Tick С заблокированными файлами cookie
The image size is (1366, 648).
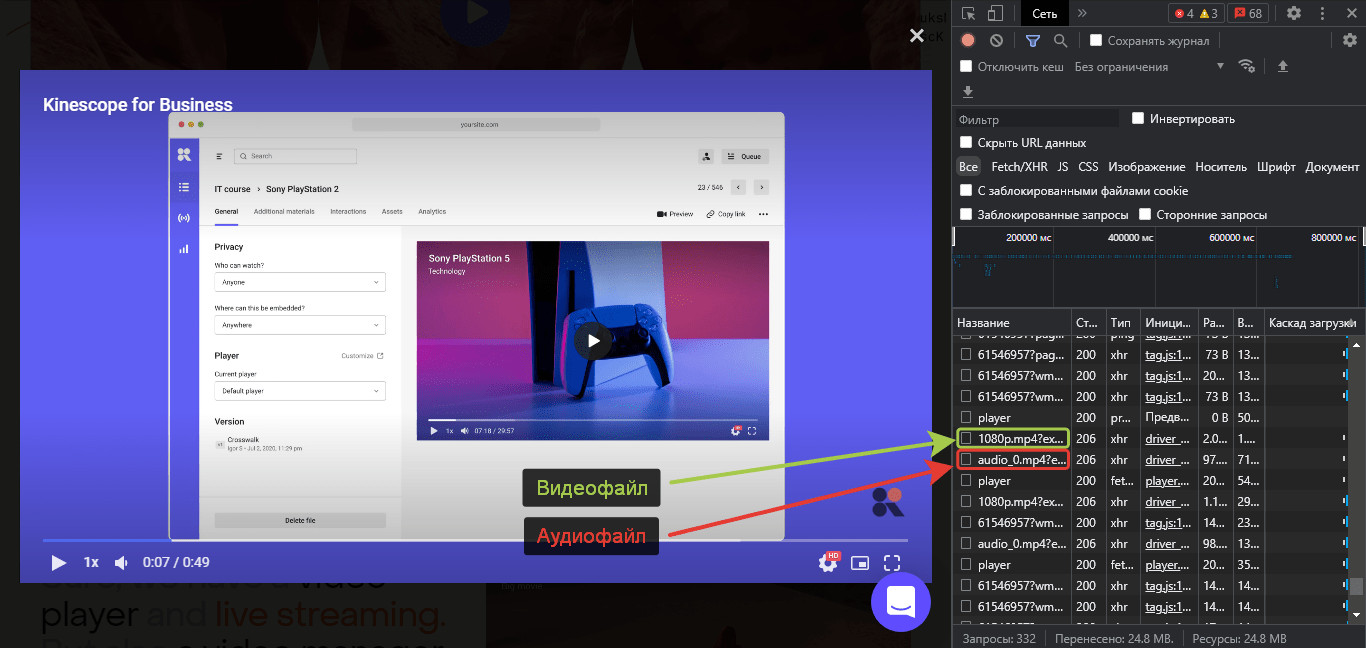[966, 190]
